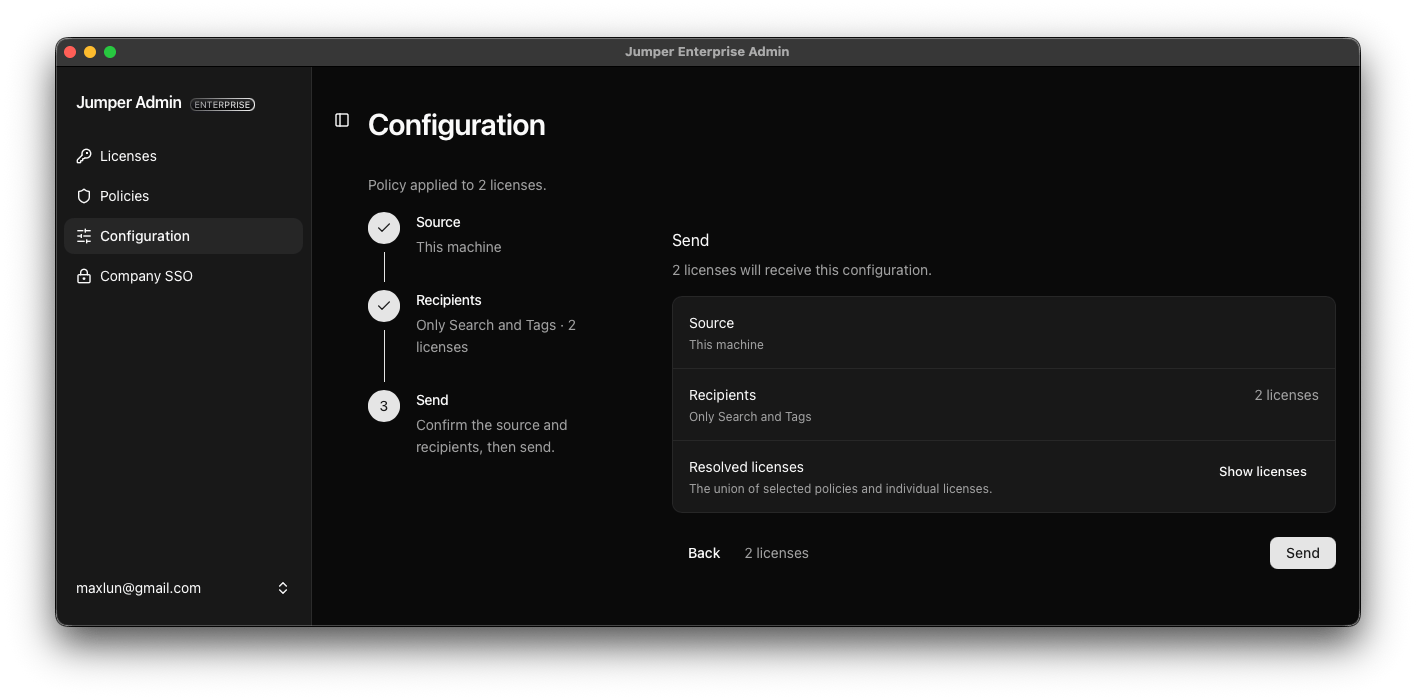The width and height of the screenshot is (1416, 700).
Task: Click the Recipients step checkmark circle
Action: tap(384, 306)
